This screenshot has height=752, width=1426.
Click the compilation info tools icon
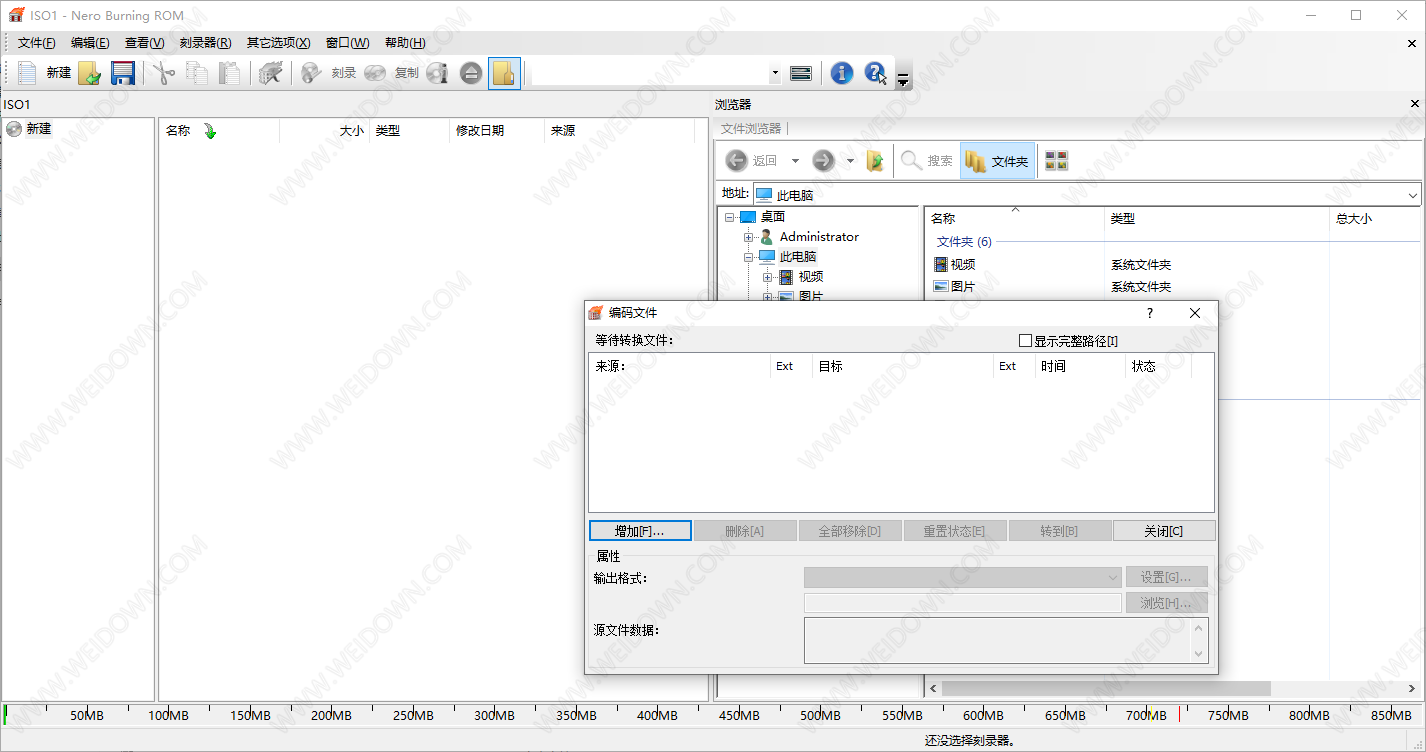pyautogui.click(x=270, y=72)
